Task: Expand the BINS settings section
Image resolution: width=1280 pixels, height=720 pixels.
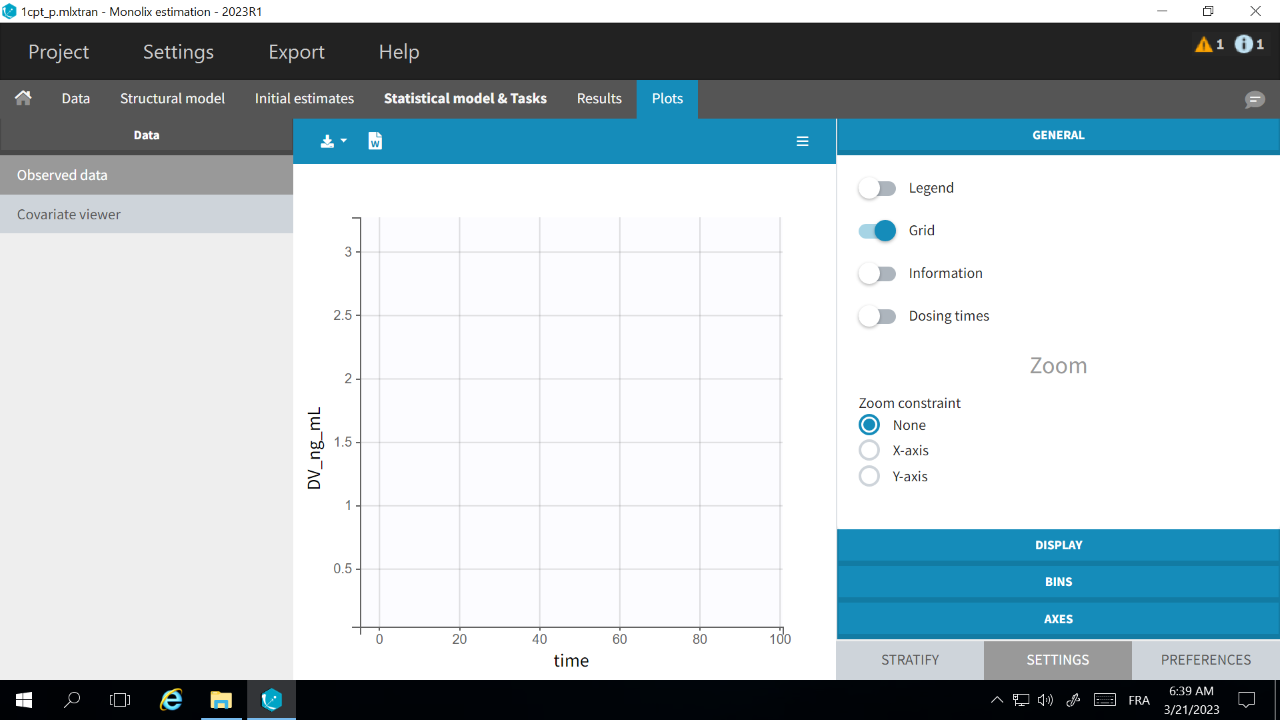Action: [x=1058, y=582]
